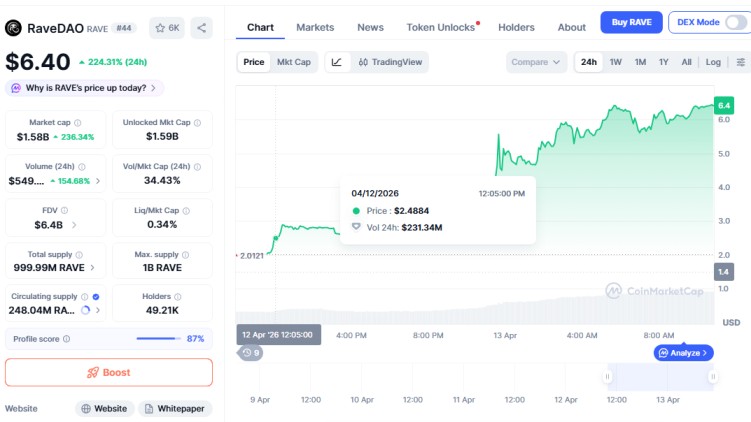751x422 pixels.
Task: Open the Holders tab
Action: click(x=516, y=27)
